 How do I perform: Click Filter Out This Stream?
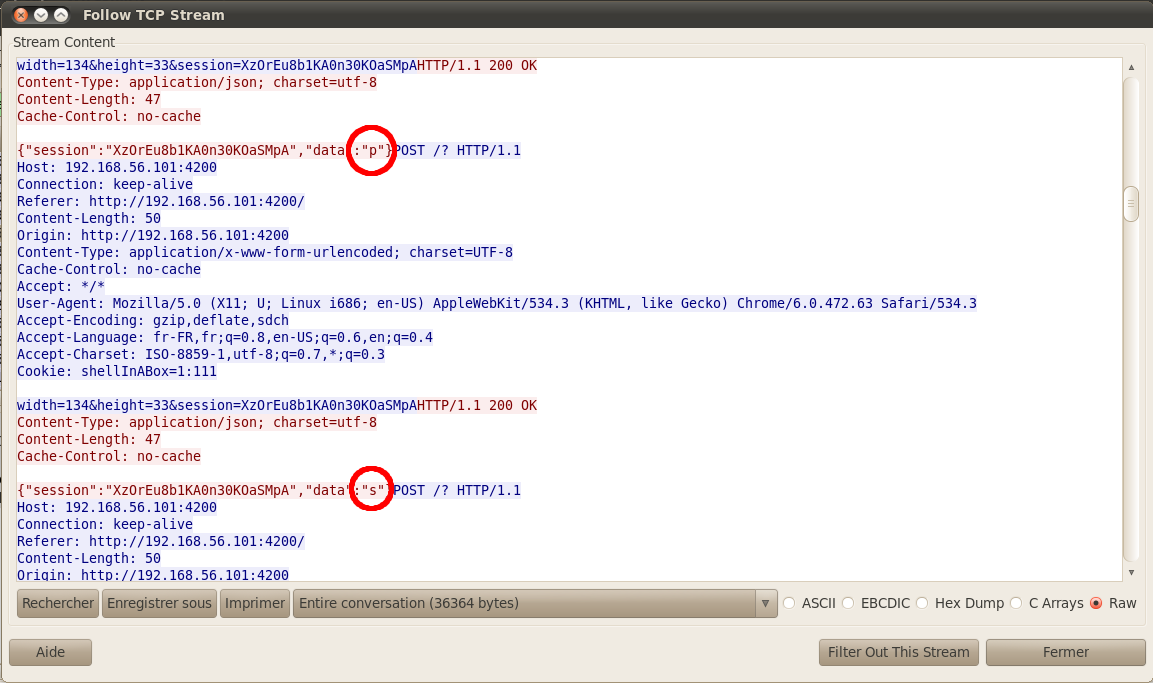[x=898, y=652]
